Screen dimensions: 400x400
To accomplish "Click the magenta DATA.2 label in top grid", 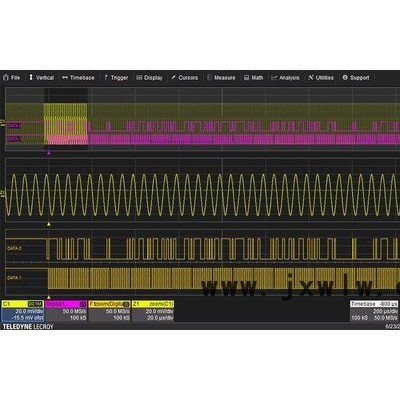I will pyautogui.click(x=14, y=126).
